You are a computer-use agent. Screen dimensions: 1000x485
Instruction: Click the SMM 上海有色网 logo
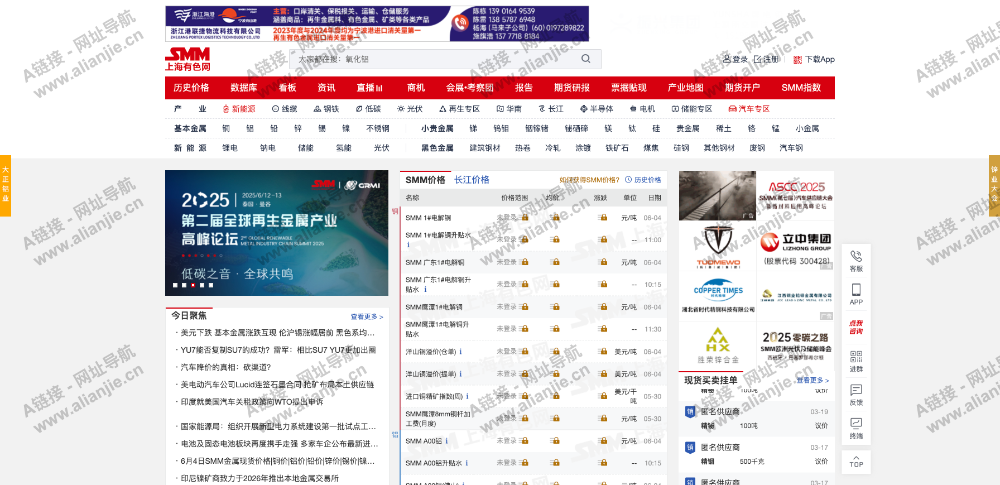188,59
